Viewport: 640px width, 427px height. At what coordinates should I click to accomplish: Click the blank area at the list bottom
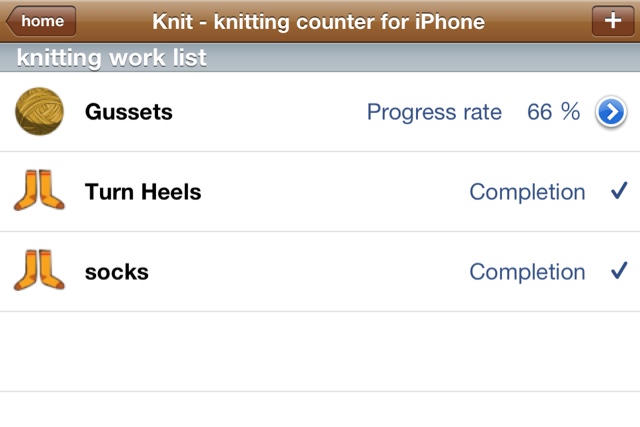pyautogui.click(x=320, y=408)
